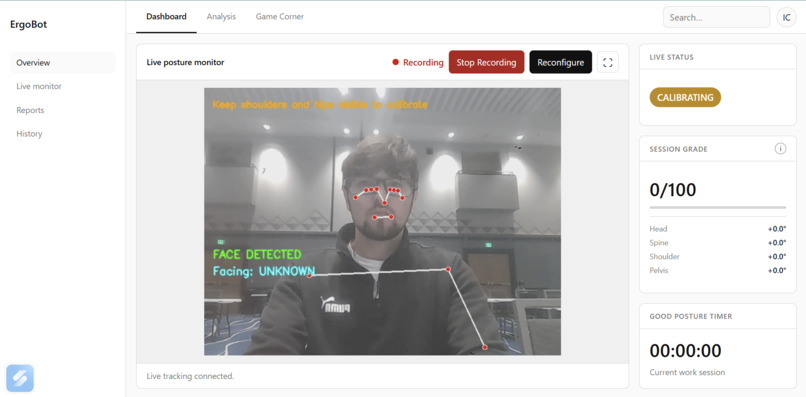Select Overview in the sidebar
Image resolution: width=806 pixels, height=397 pixels.
coord(63,63)
